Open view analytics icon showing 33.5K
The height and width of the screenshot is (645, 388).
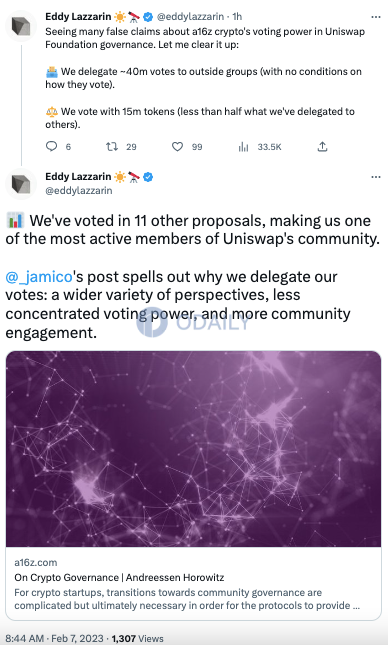pos(243,147)
